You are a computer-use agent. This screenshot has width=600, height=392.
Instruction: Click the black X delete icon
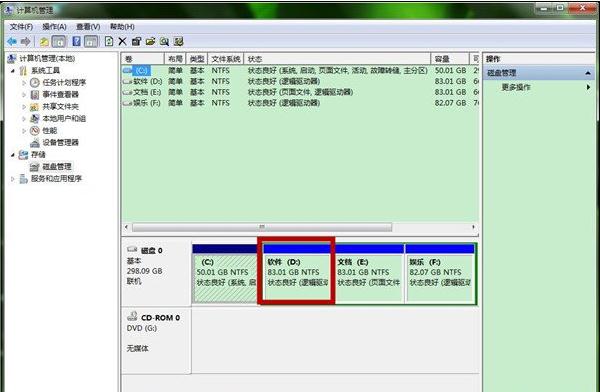pos(122,41)
